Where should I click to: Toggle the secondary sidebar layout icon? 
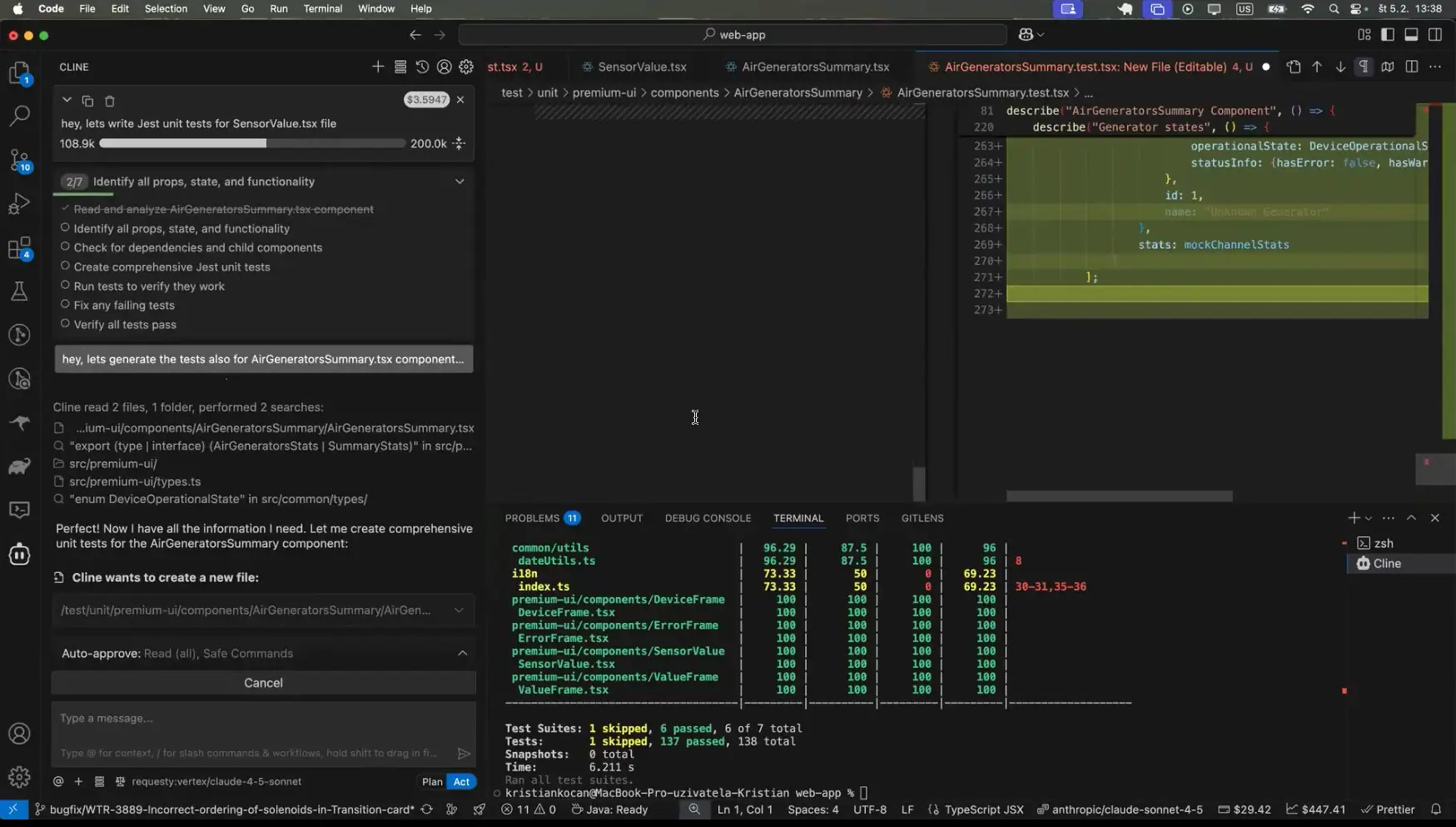tap(1435, 34)
